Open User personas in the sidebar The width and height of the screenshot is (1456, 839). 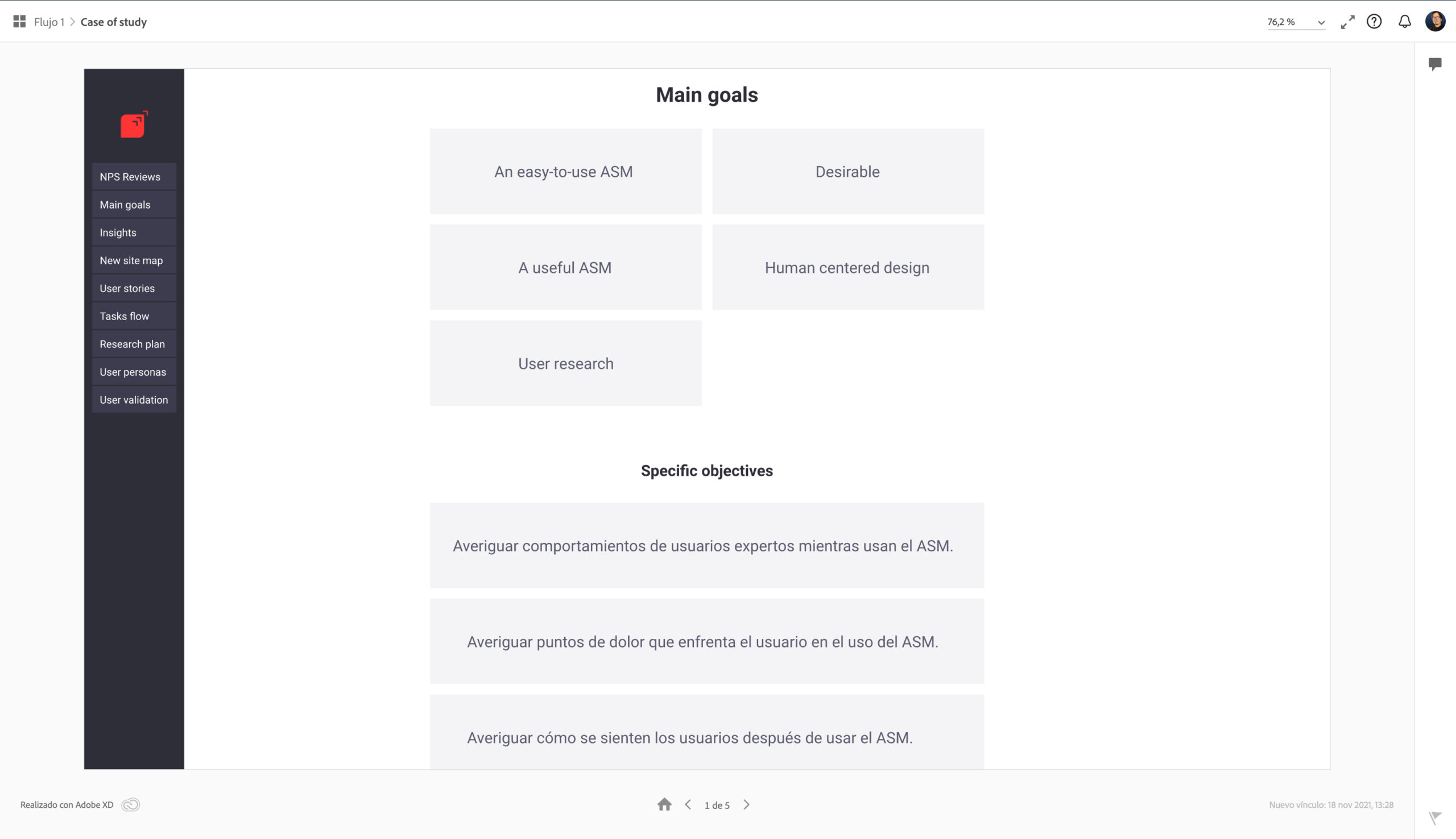134,372
